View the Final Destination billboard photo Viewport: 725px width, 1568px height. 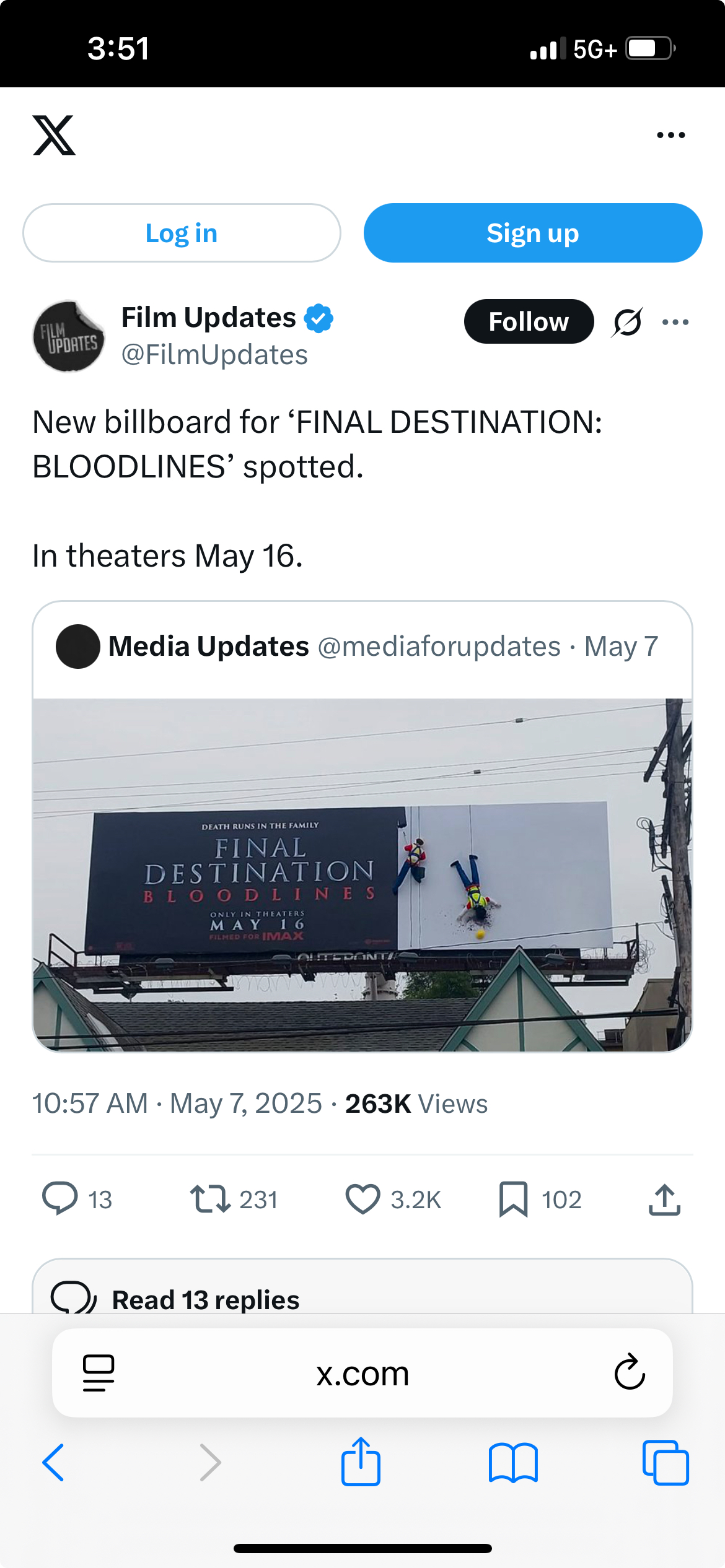[362, 874]
